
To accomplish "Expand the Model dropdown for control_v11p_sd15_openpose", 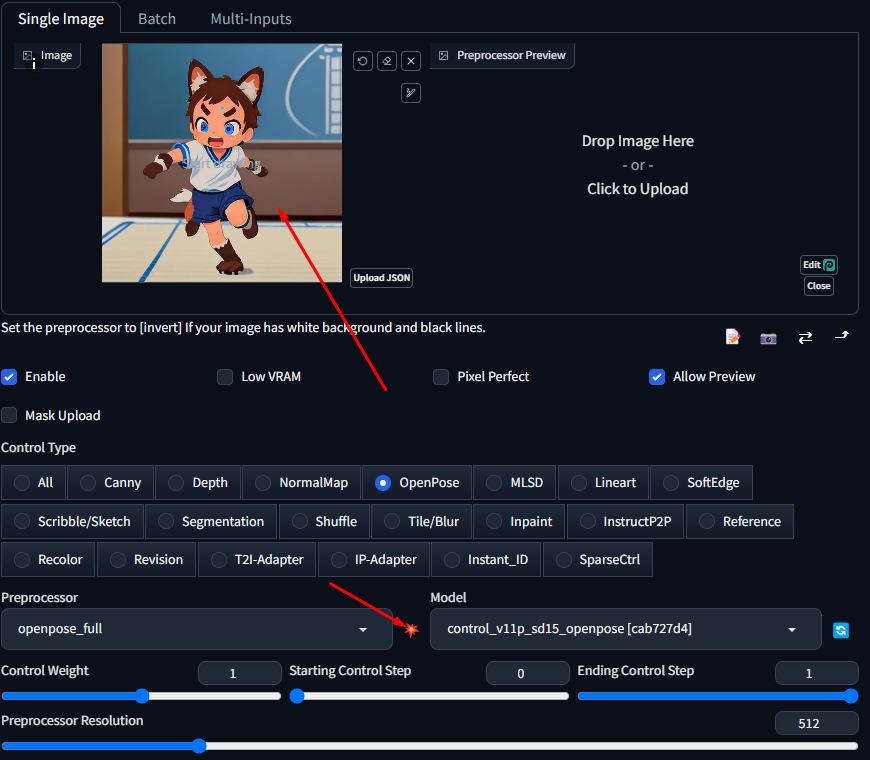I will coord(625,629).
